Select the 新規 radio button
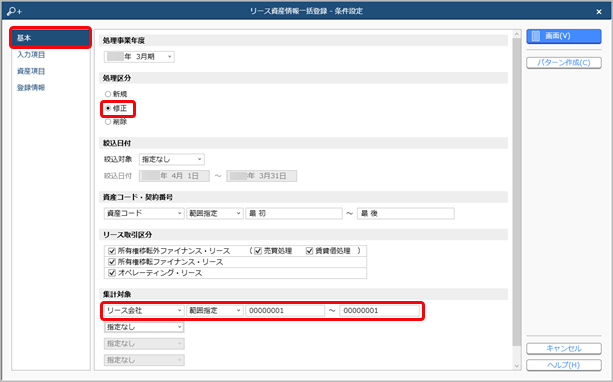Screen dimensions: 613x382 coord(108,94)
